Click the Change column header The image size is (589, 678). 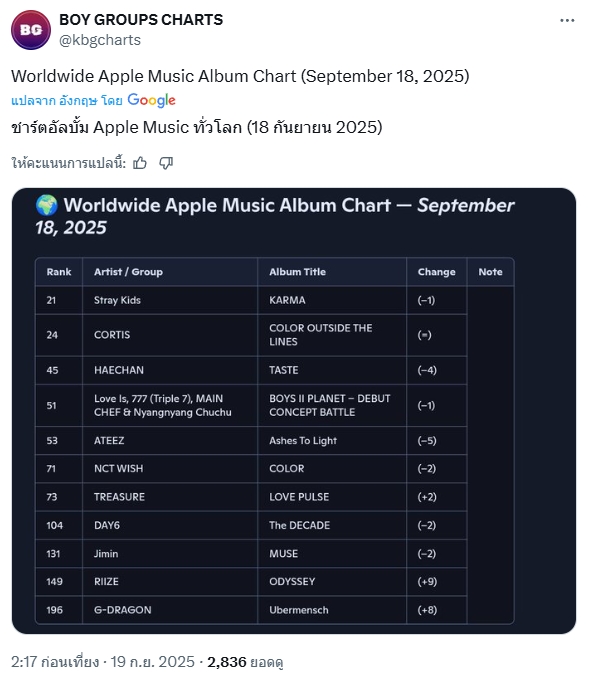(x=436, y=272)
